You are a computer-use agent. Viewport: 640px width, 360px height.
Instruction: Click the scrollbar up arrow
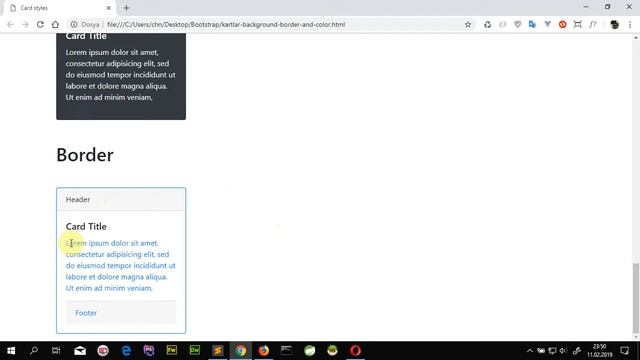[x=636, y=38]
